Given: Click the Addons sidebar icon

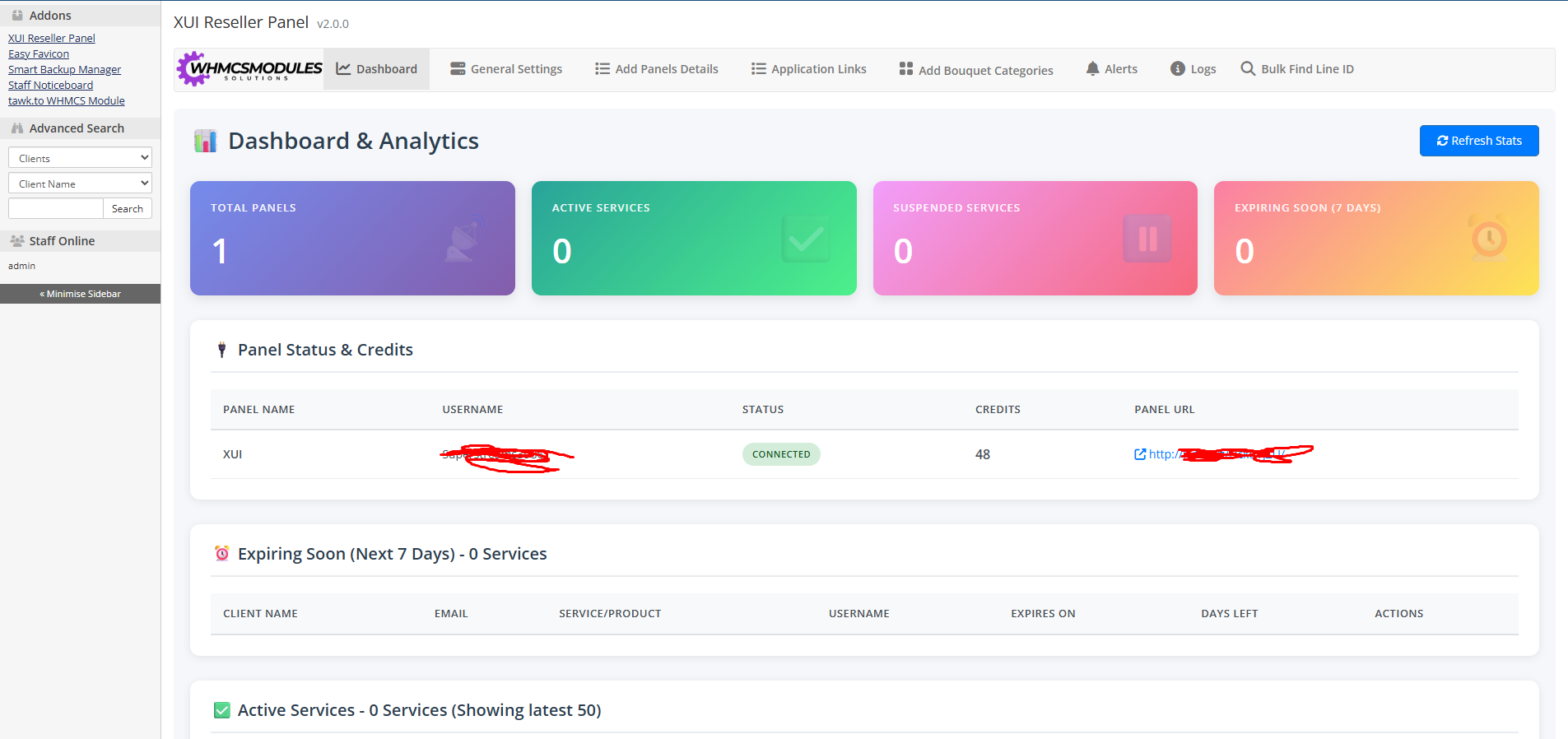Looking at the screenshot, I should coord(17,16).
